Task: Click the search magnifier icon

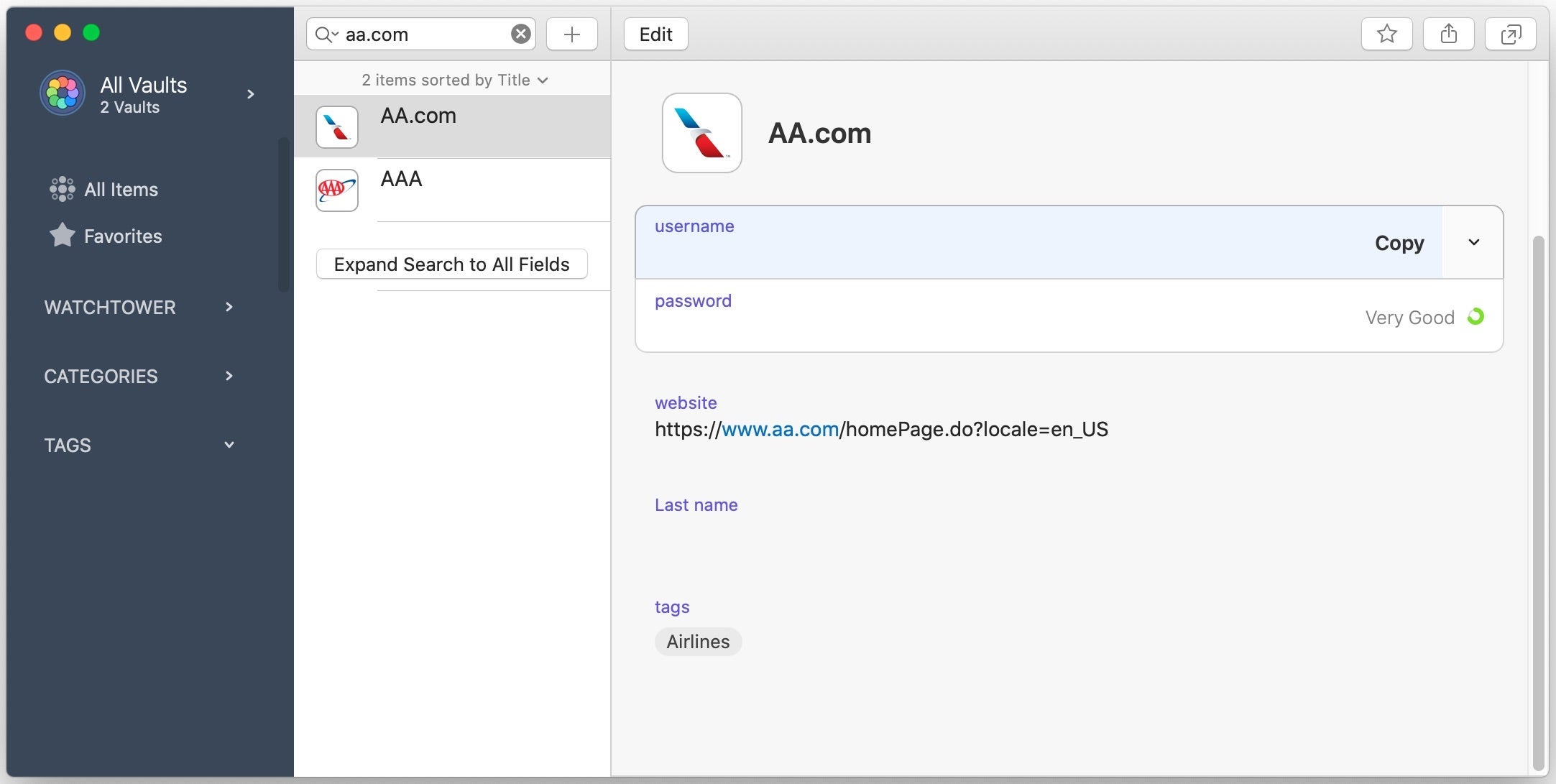Action: 326,34
